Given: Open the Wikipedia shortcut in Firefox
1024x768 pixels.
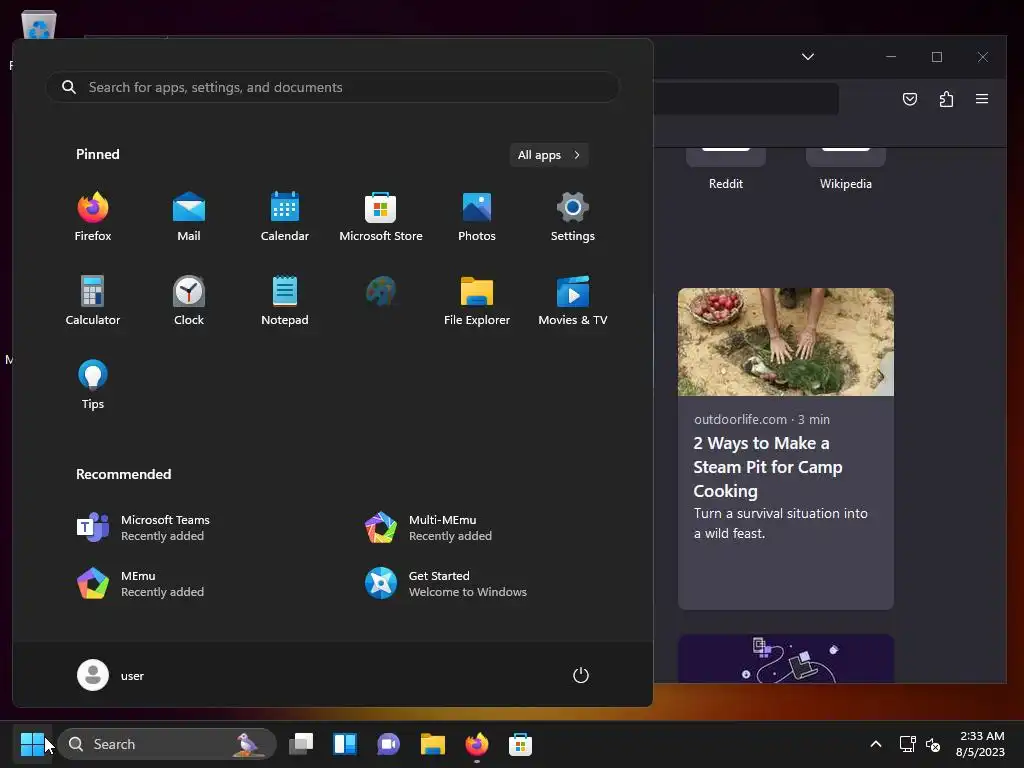Looking at the screenshot, I should click(846, 171).
